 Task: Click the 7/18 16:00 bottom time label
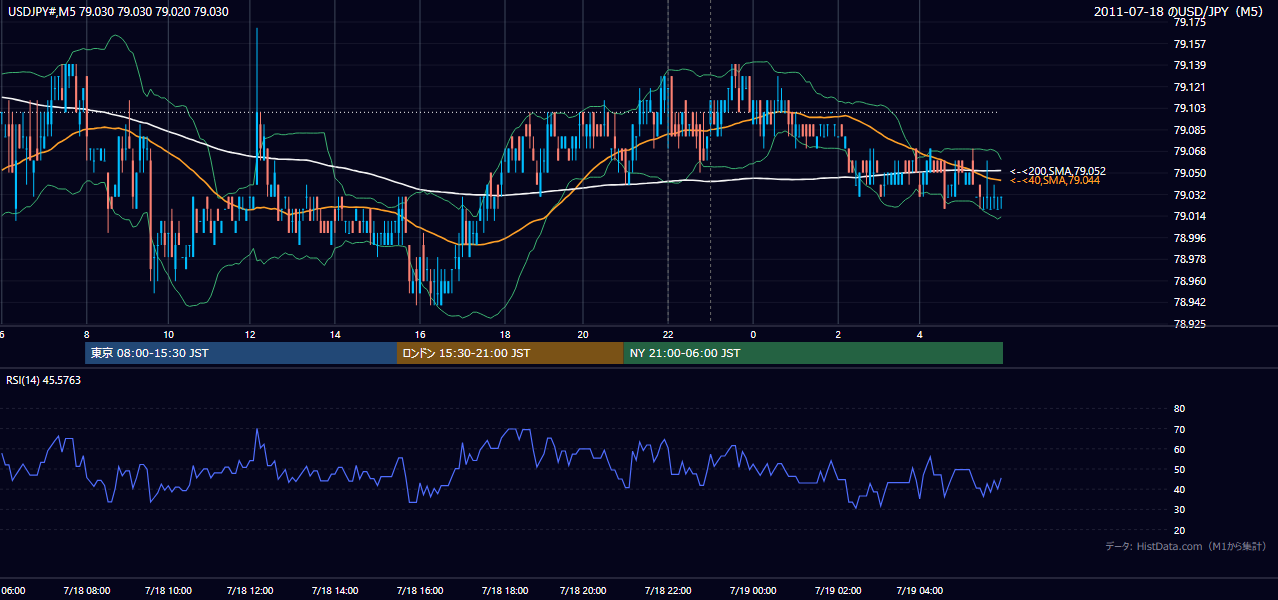(419, 590)
